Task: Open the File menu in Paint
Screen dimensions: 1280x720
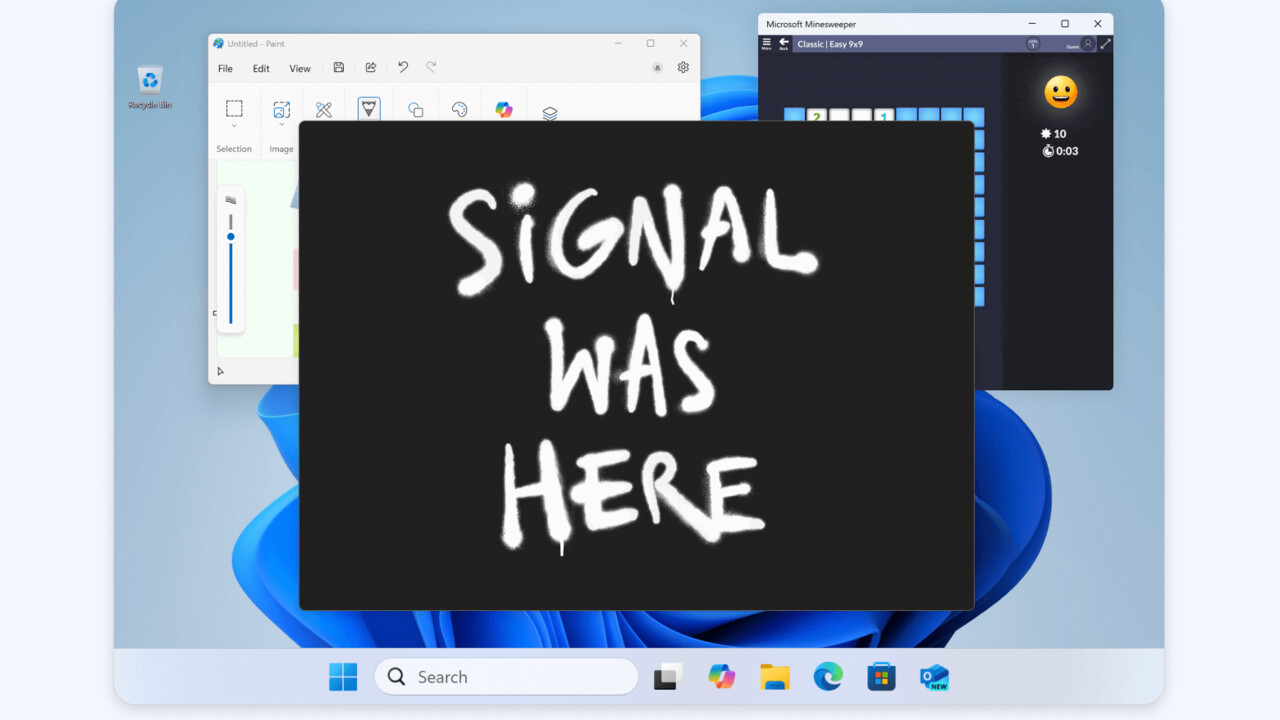Action: click(225, 69)
